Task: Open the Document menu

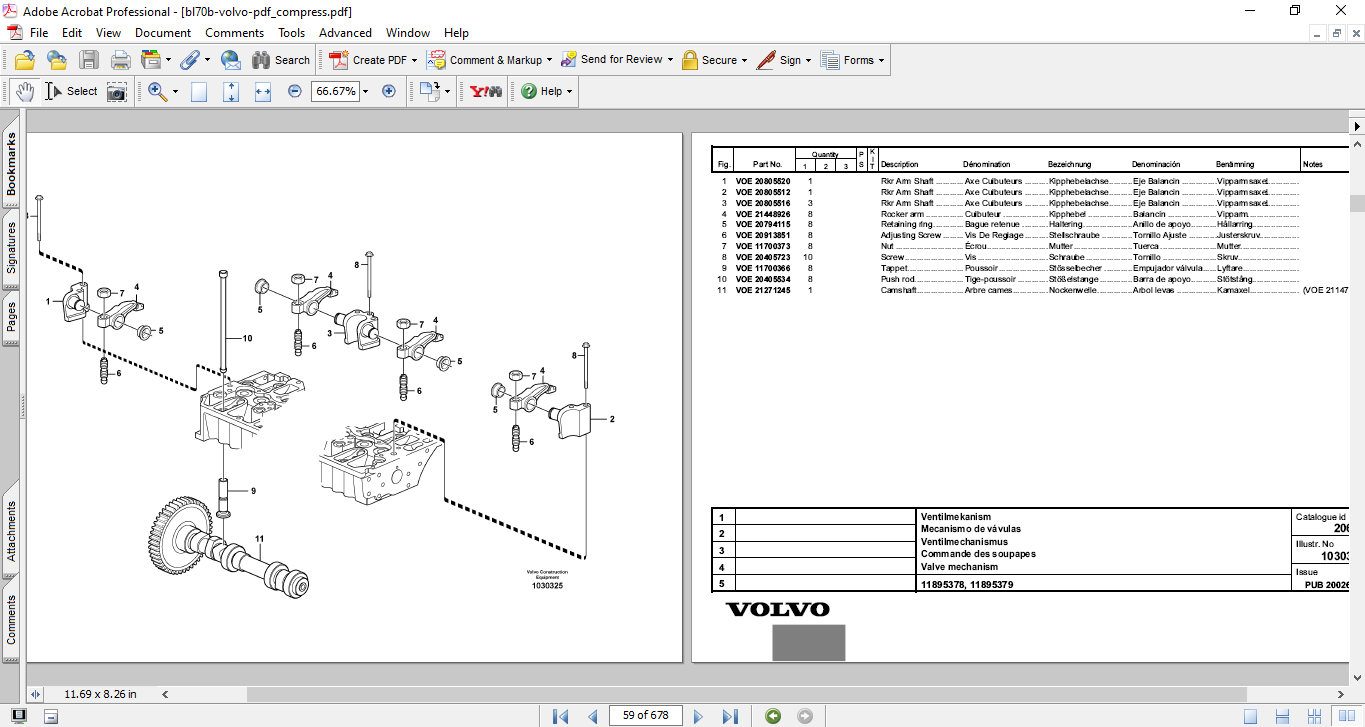Action: (x=162, y=33)
